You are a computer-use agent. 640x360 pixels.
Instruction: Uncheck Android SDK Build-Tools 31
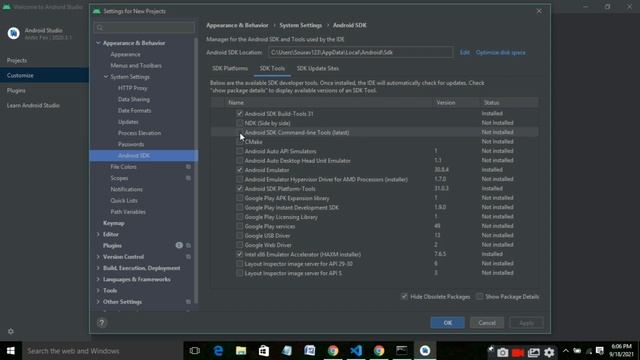click(240, 113)
